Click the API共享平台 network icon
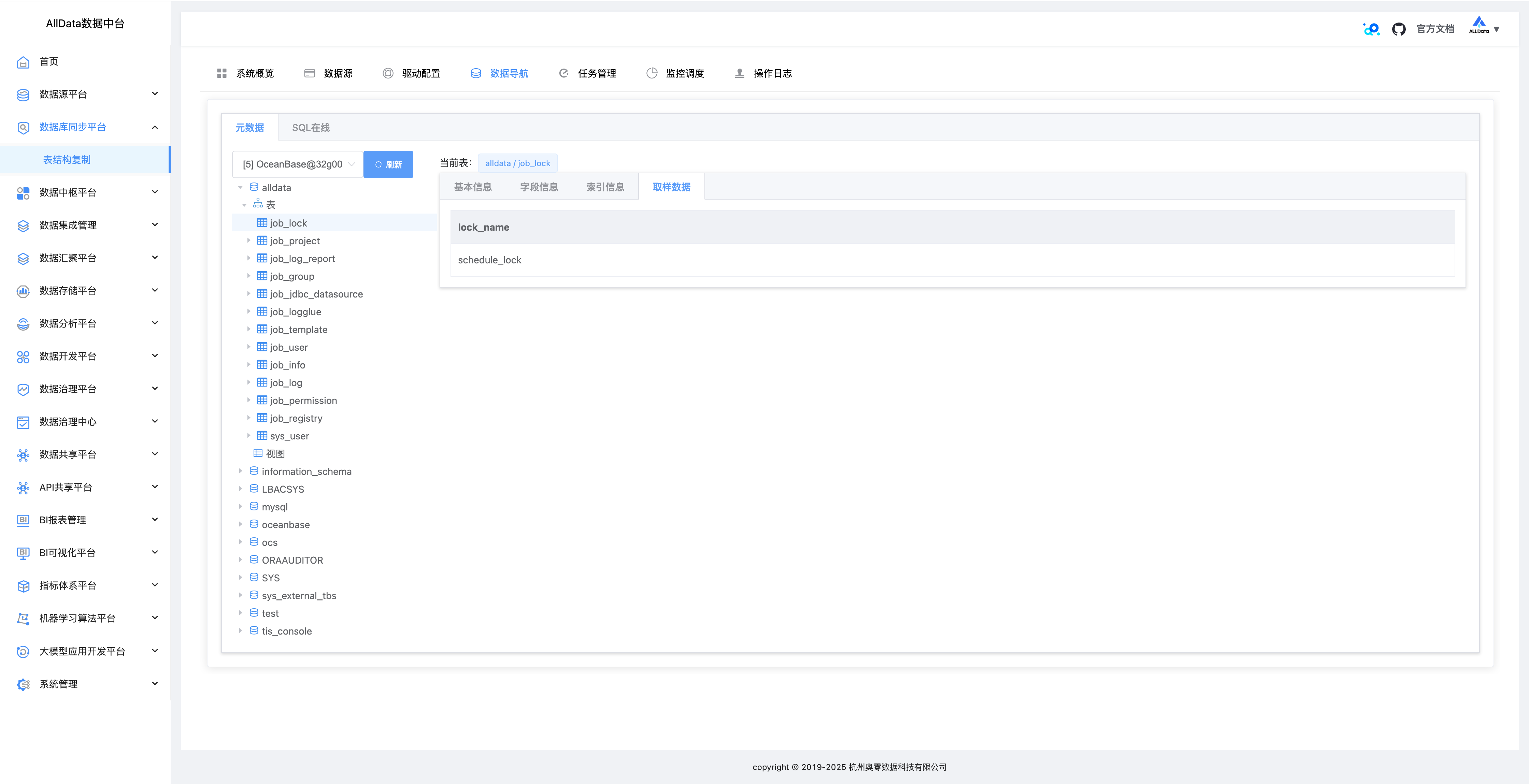This screenshot has width=1529, height=784. [23, 488]
